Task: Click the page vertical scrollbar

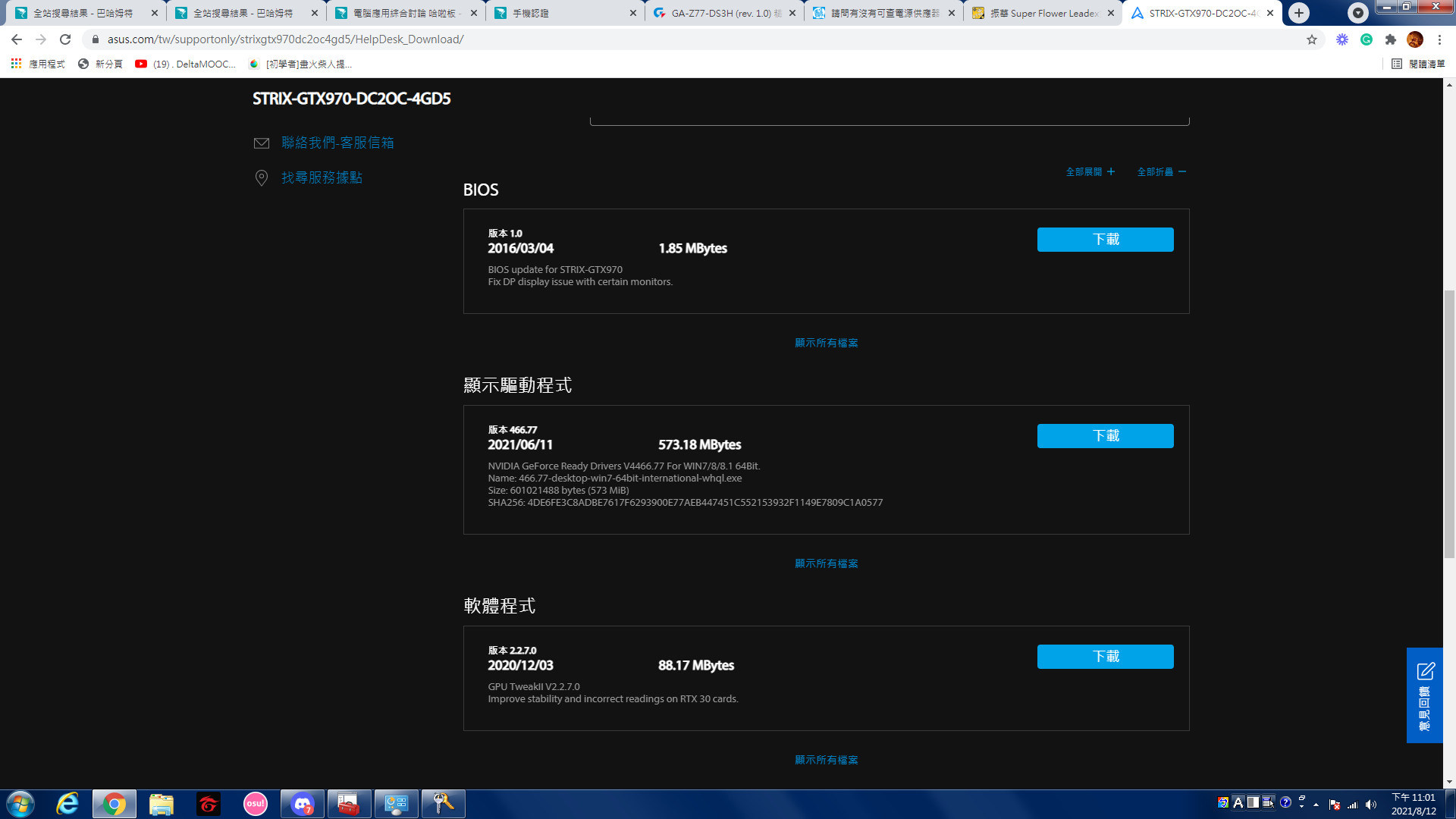Action: (x=1449, y=425)
